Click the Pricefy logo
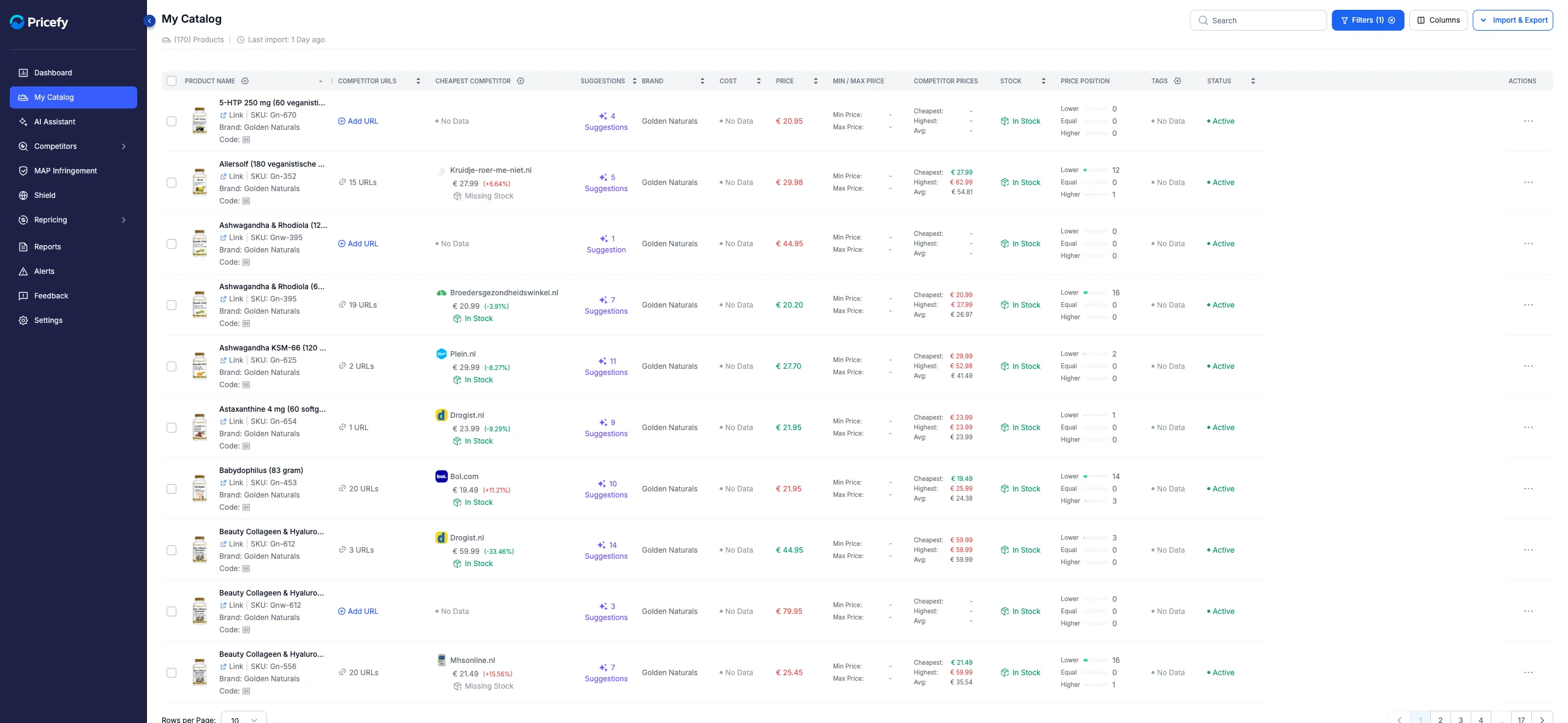This screenshot has height=723, width=1568. click(39, 22)
